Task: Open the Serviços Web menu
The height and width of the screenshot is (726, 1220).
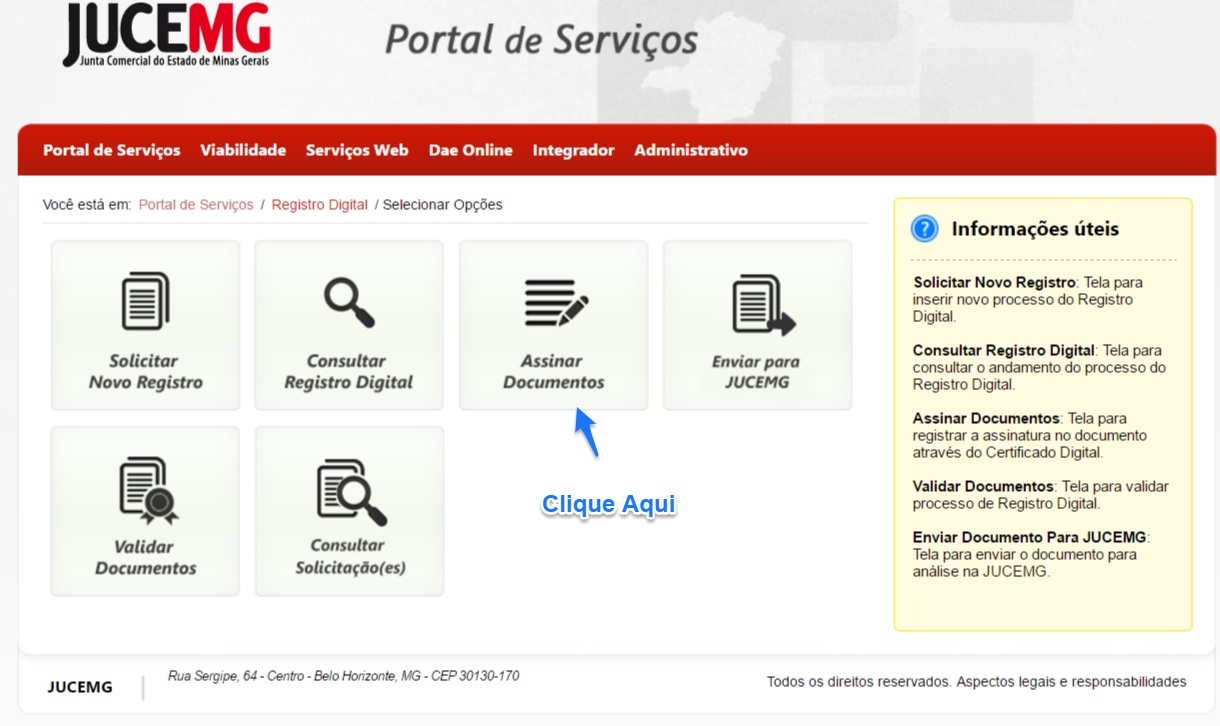Action: pos(357,150)
